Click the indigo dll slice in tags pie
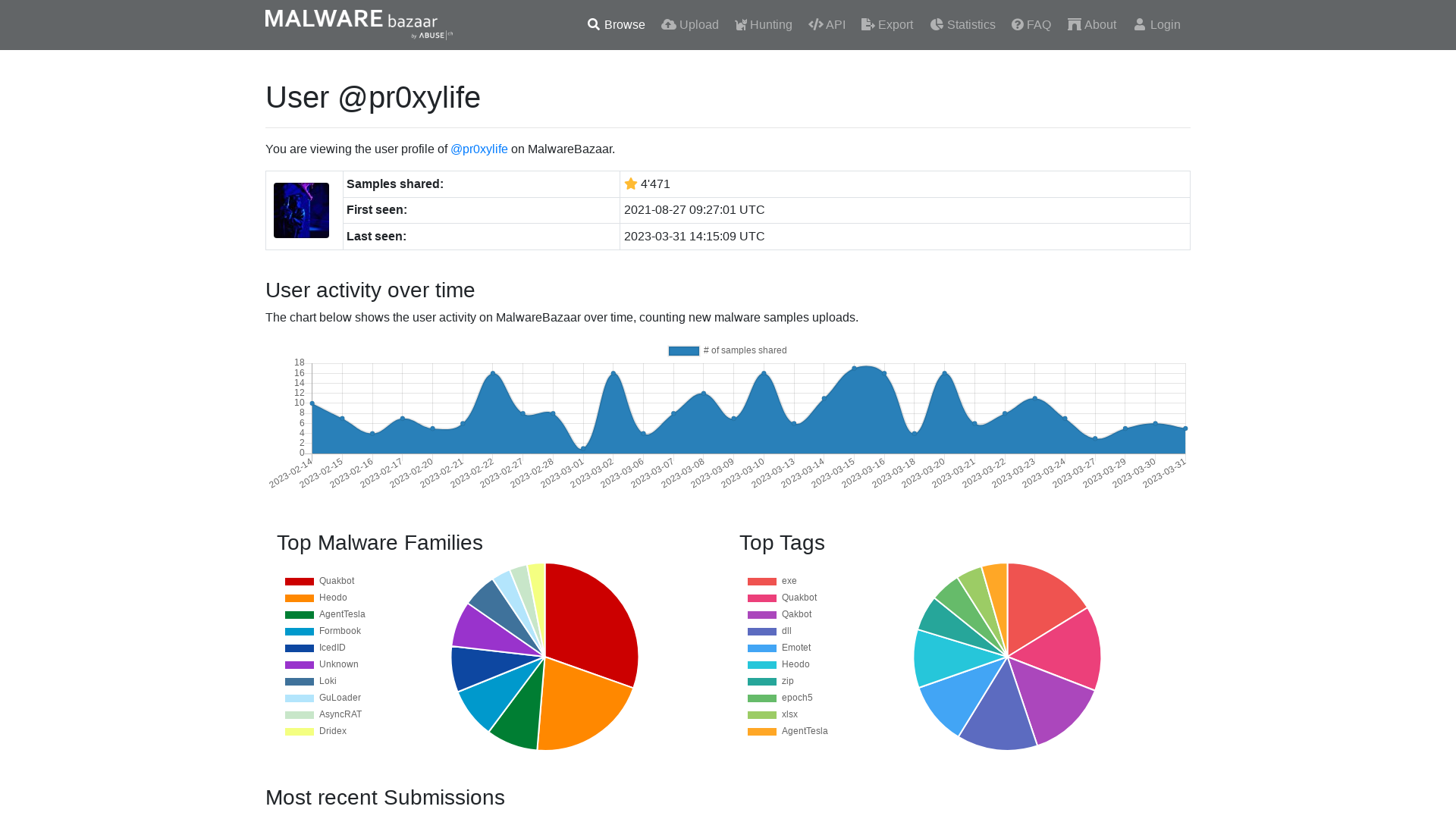1456x819 pixels. (x=1001, y=713)
